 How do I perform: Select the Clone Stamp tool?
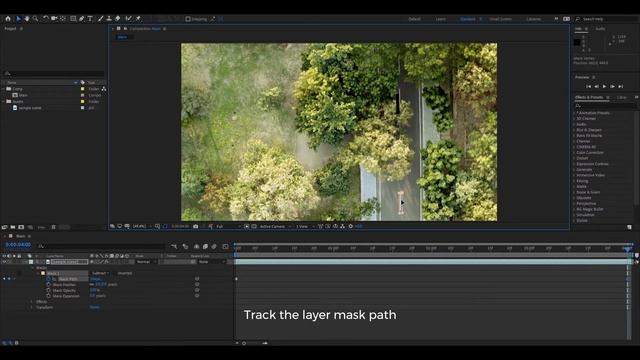pyautogui.click(x=109, y=18)
